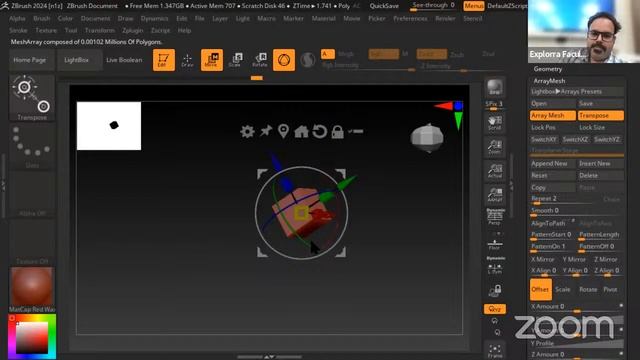Open the Alpha Off selector
The image size is (640, 360).
click(x=32, y=194)
